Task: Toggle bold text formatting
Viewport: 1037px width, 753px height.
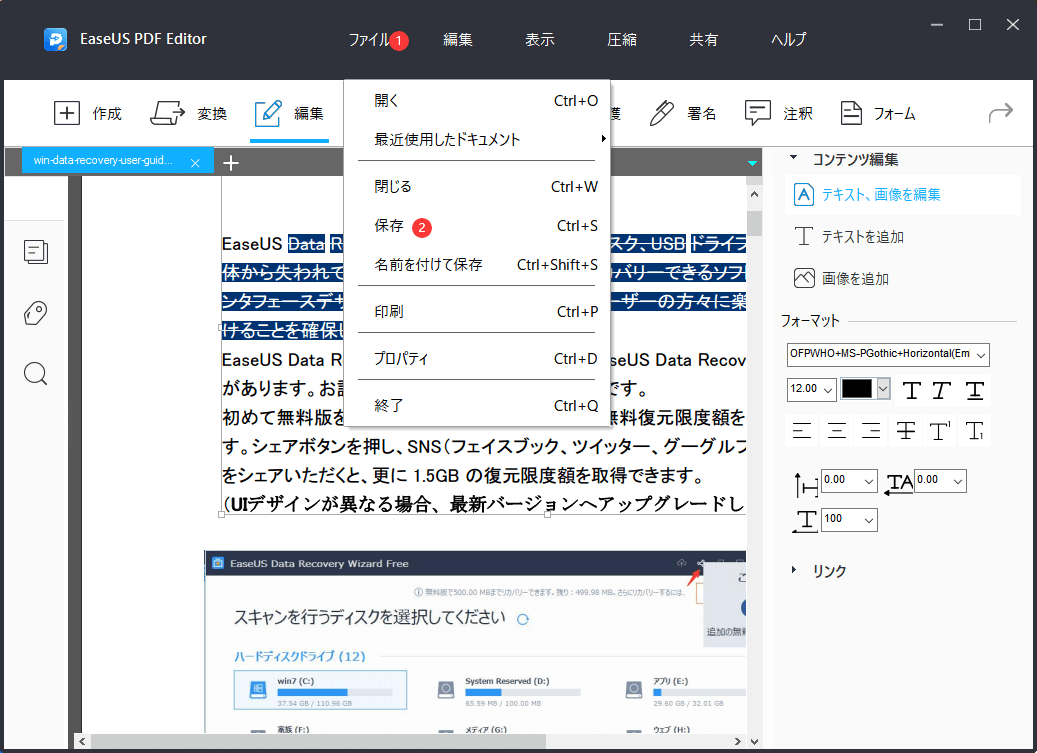Action: pos(911,390)
